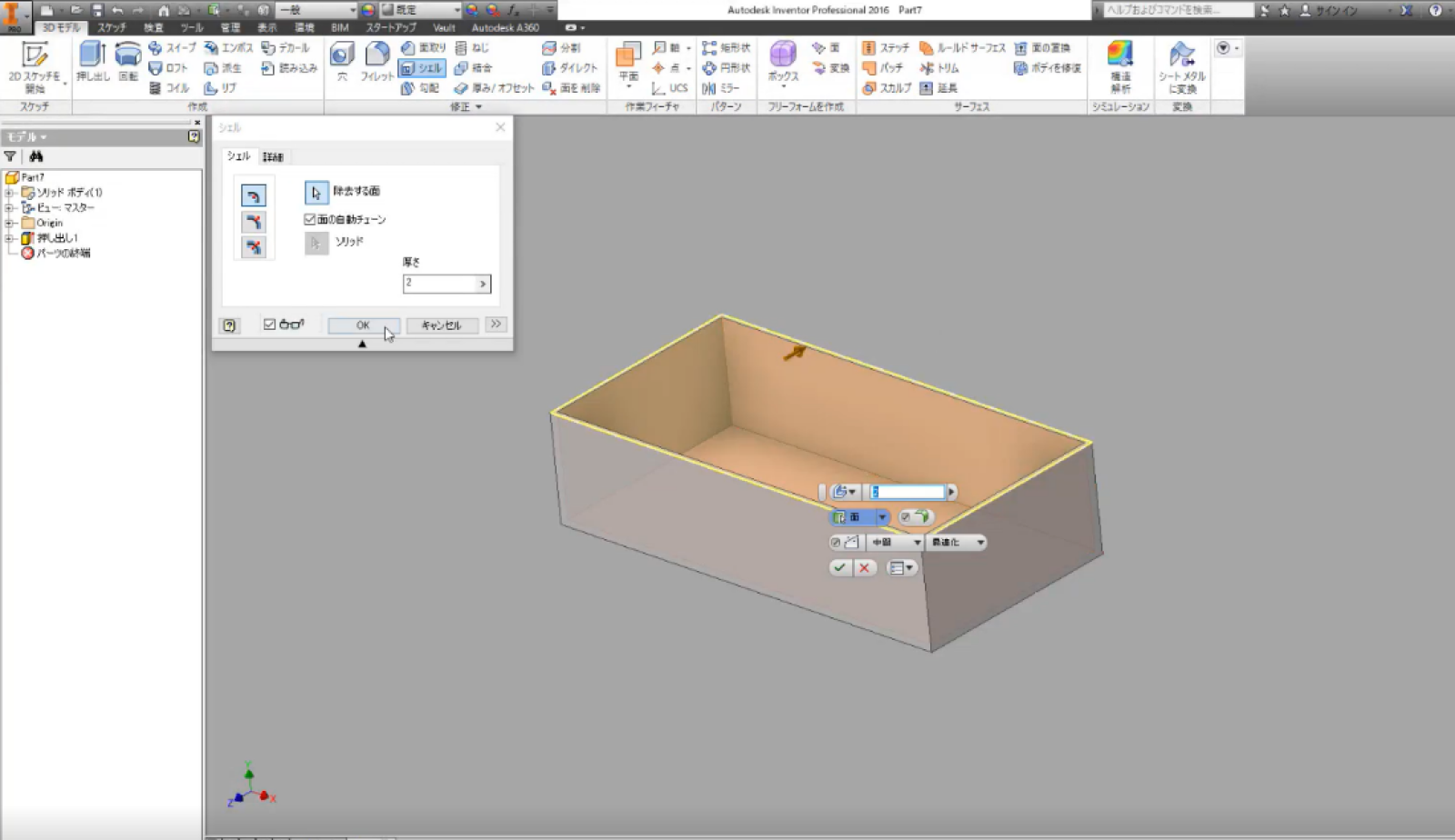Expand the shell dialog with >> button
Screen dimensions: 1455x840
pos(496,325)
